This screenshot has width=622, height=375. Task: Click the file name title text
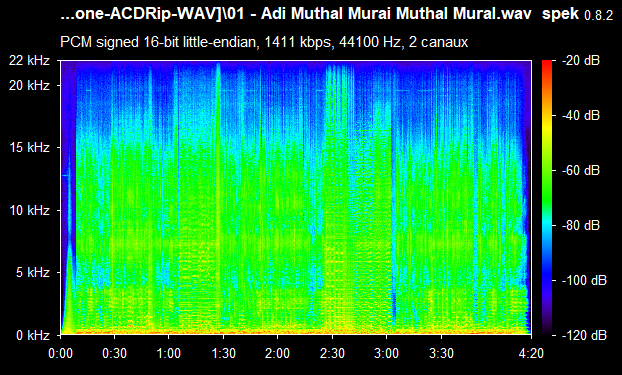coord(296,14)
